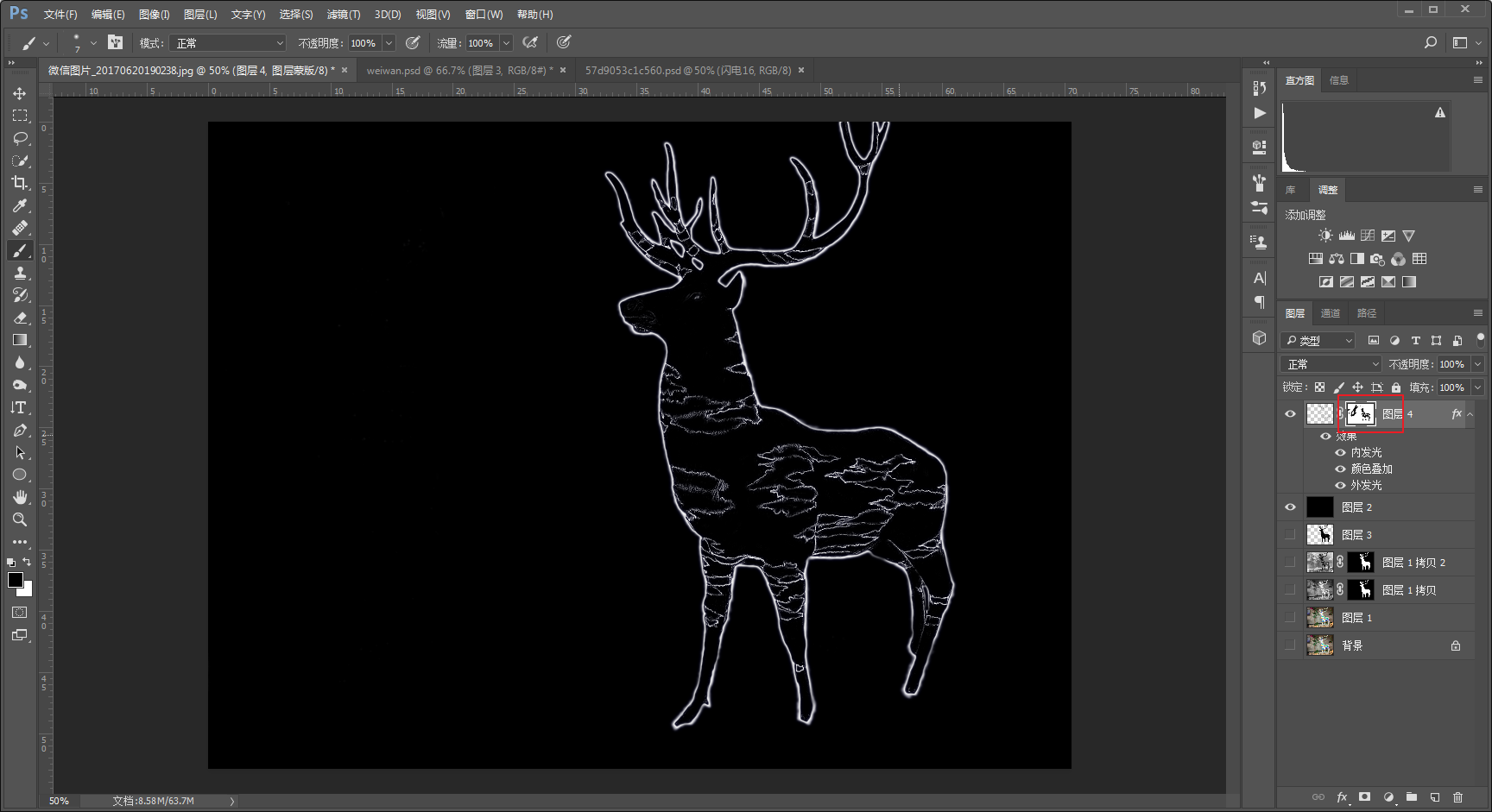The width and height of the screenshot is (1492, 812).
Task: Select the Horizontal Type tool
Action: coord(19,407)
